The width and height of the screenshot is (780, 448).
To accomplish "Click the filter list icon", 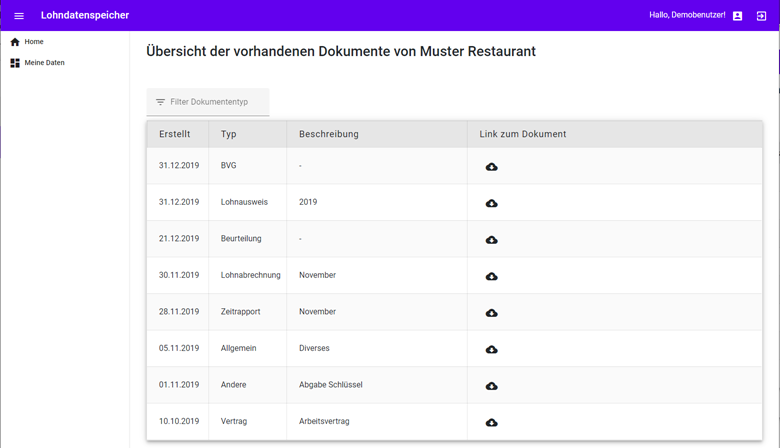I will [160, 102].
